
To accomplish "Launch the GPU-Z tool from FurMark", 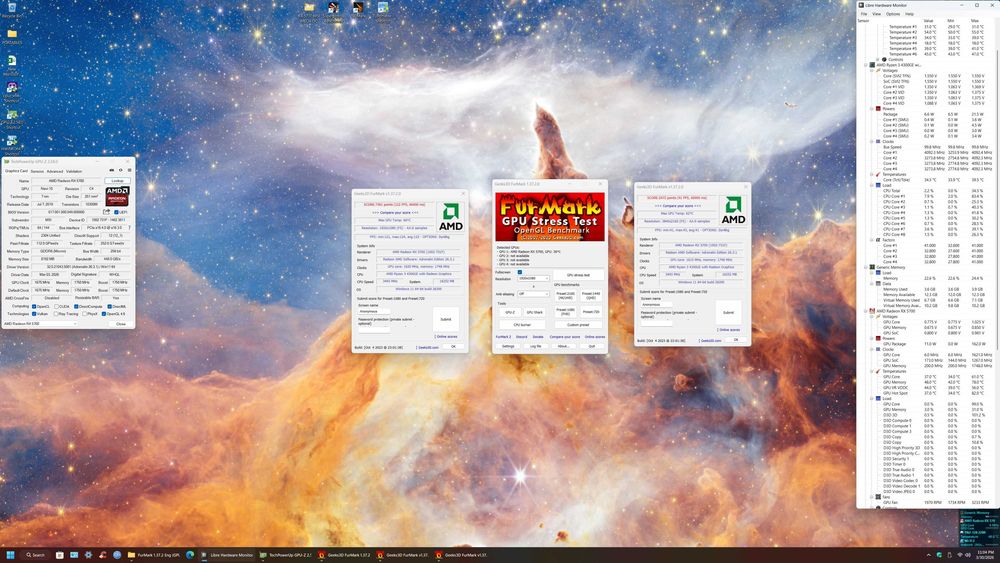I will [x=510, y=312].
